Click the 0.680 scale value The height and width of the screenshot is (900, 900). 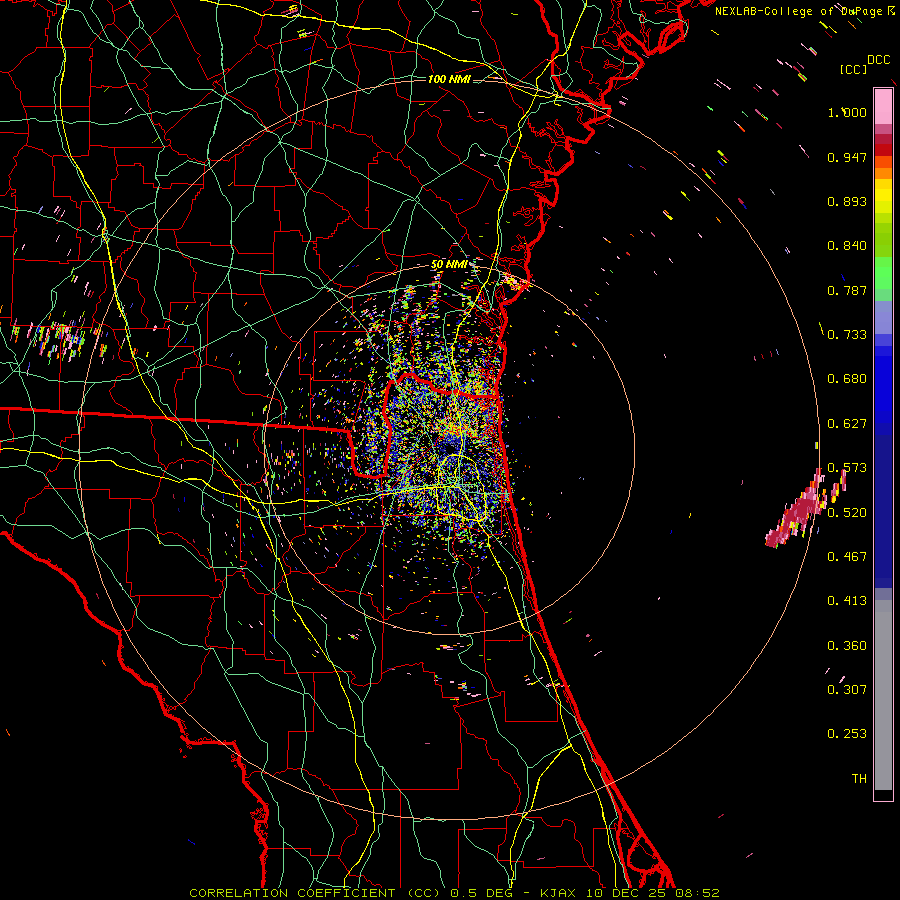[x=847, y=379]
